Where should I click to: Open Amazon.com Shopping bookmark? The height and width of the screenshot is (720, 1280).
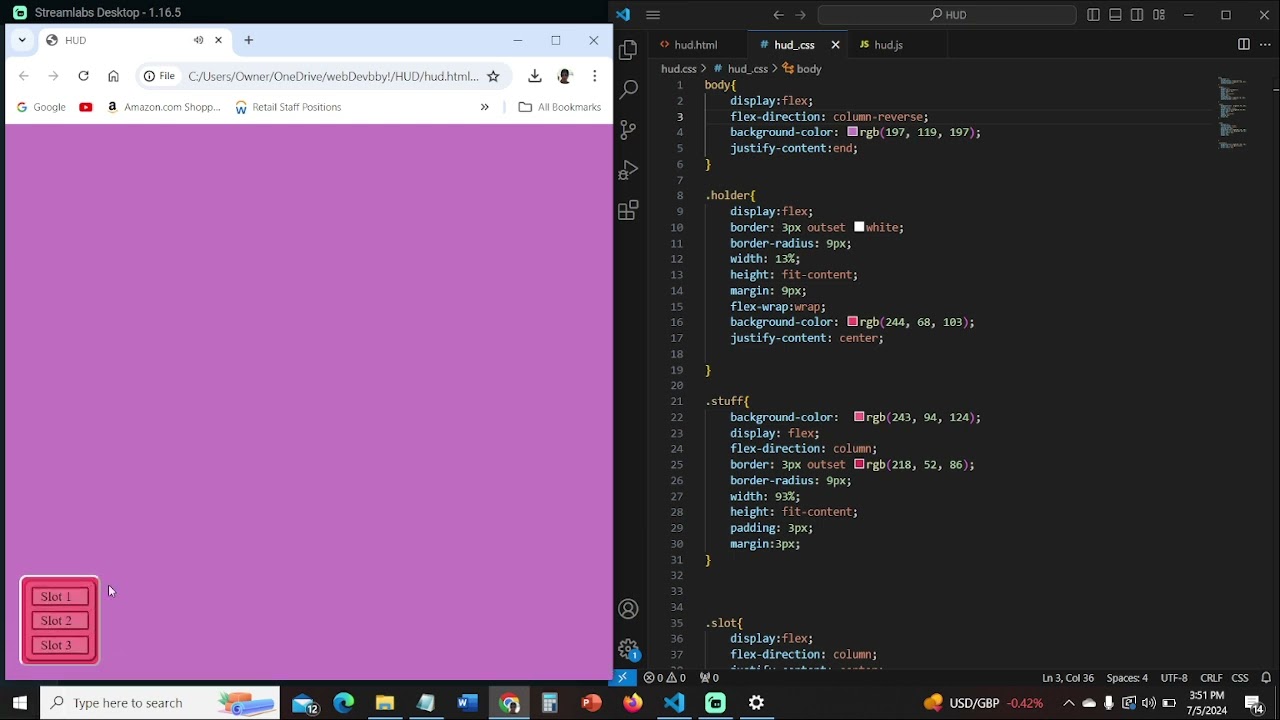163,107
